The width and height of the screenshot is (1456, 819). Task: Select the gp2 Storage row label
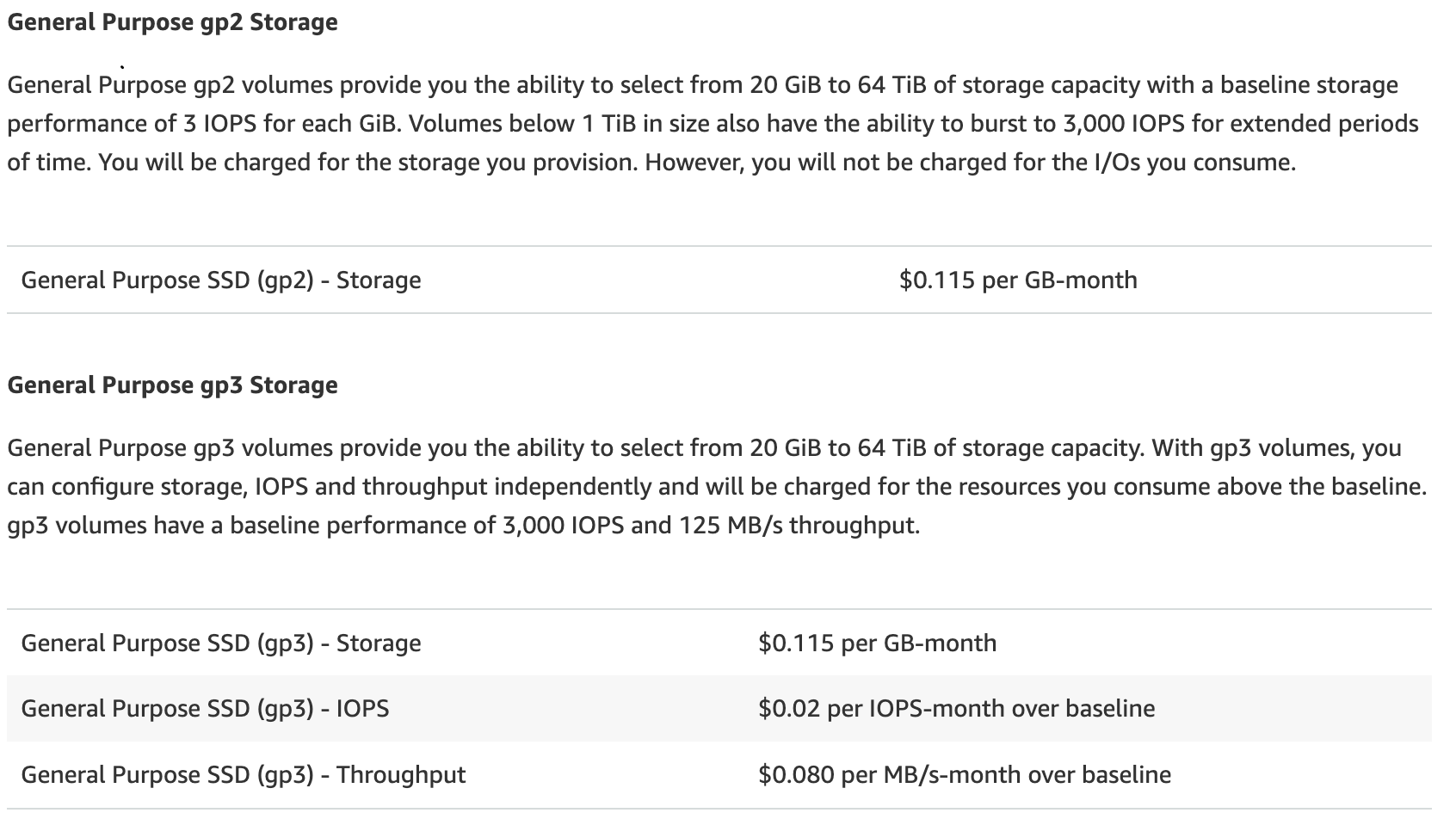[x=221, y=280]
